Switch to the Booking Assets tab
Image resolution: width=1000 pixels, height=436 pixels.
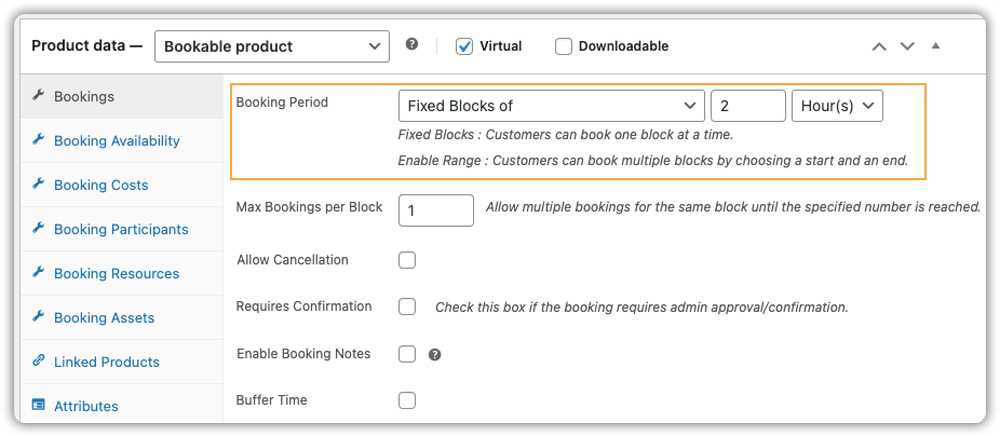click(x=122, y=317)
